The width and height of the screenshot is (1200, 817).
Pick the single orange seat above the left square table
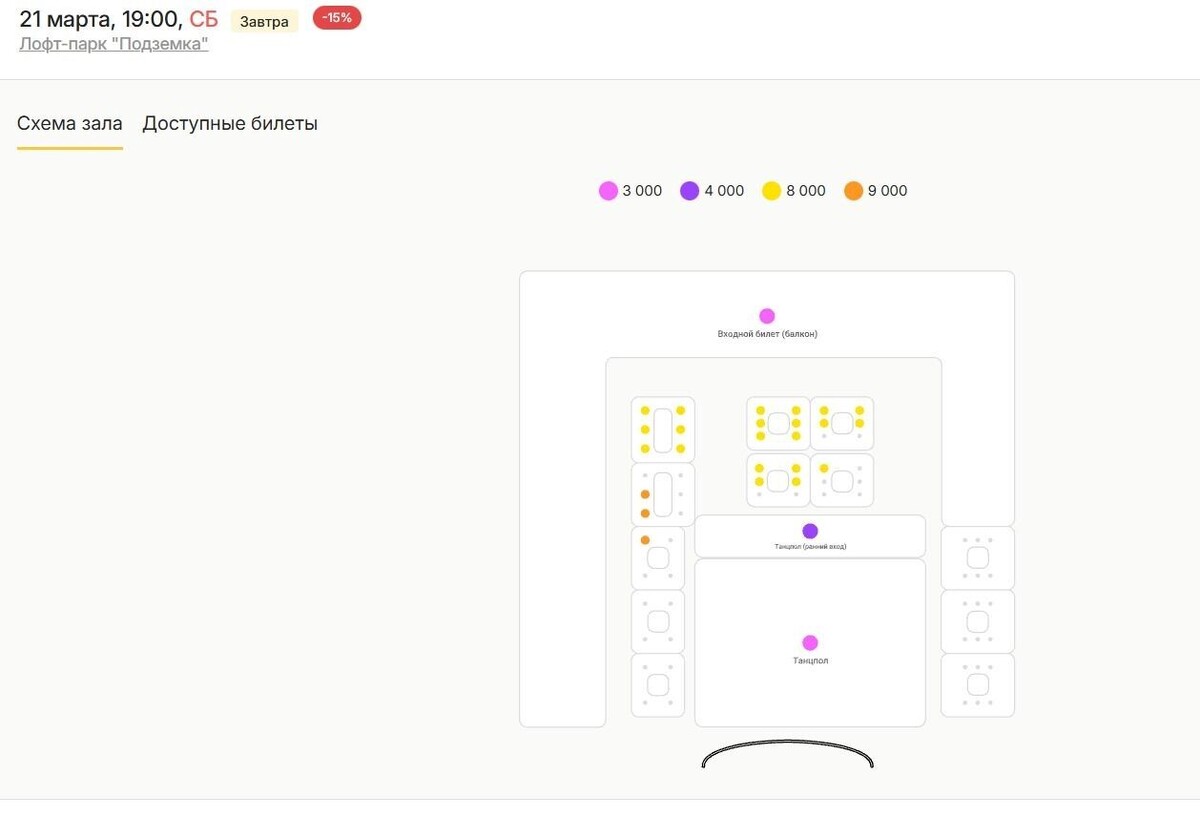coord(645,541)
